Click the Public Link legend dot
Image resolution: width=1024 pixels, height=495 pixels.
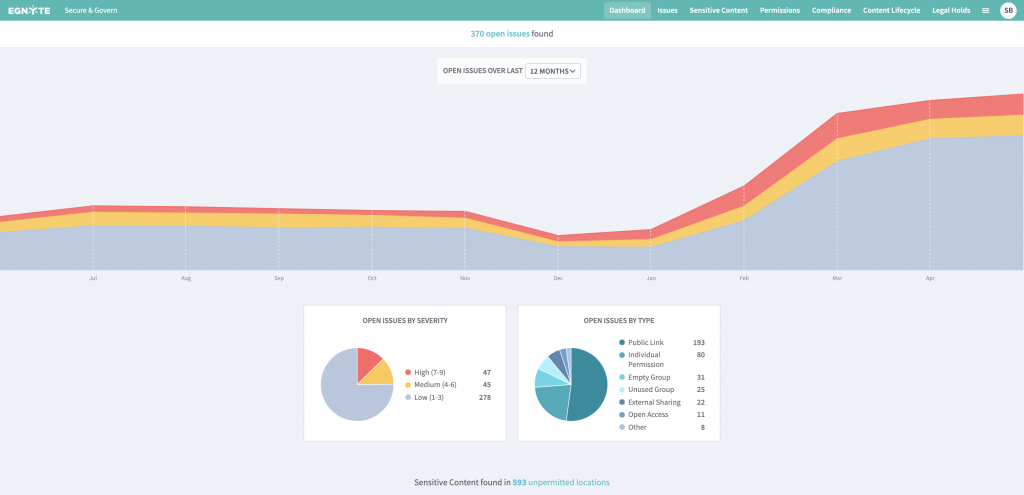pyautogui.click(x=622, y=343)
